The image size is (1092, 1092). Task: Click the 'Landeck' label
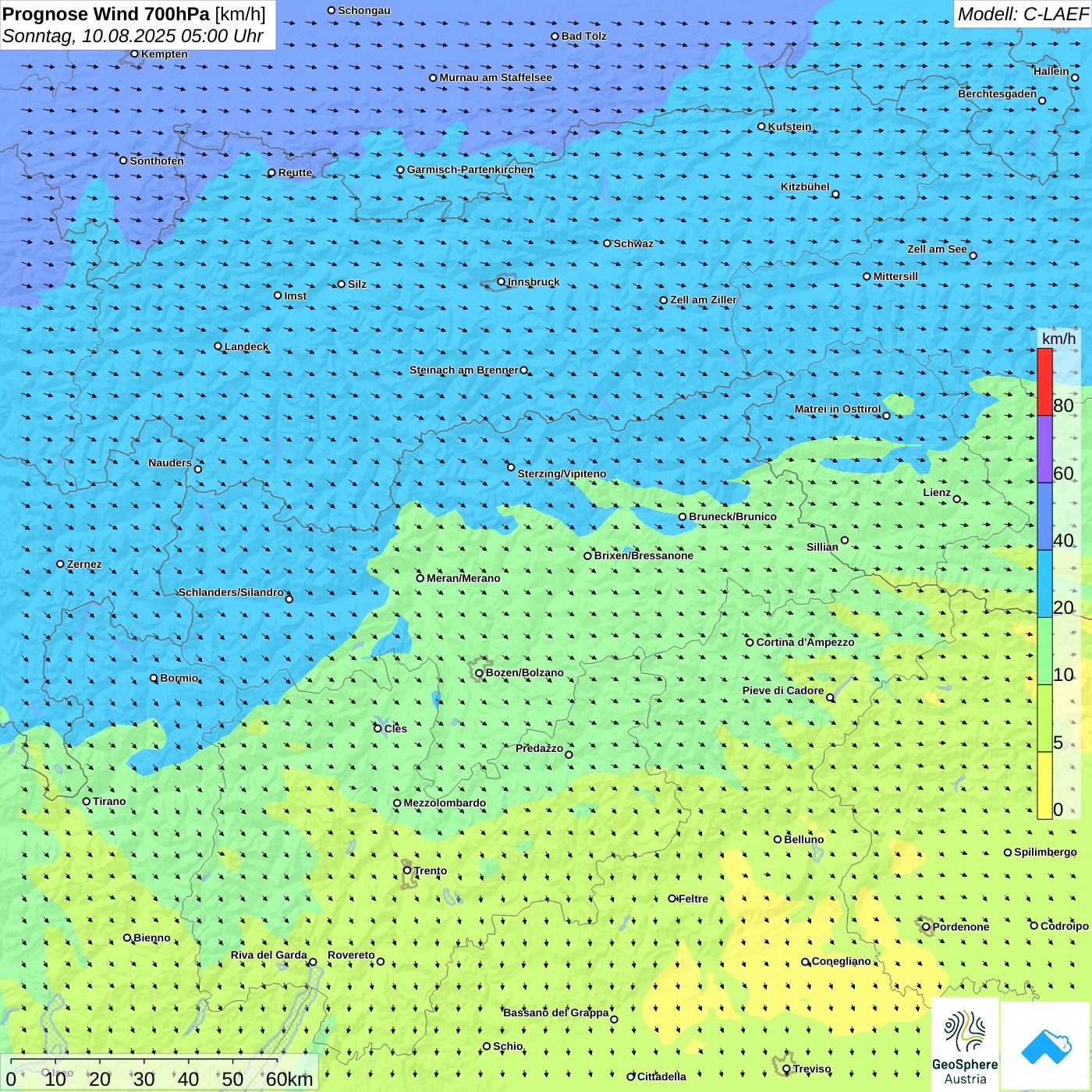click(246, 346)
